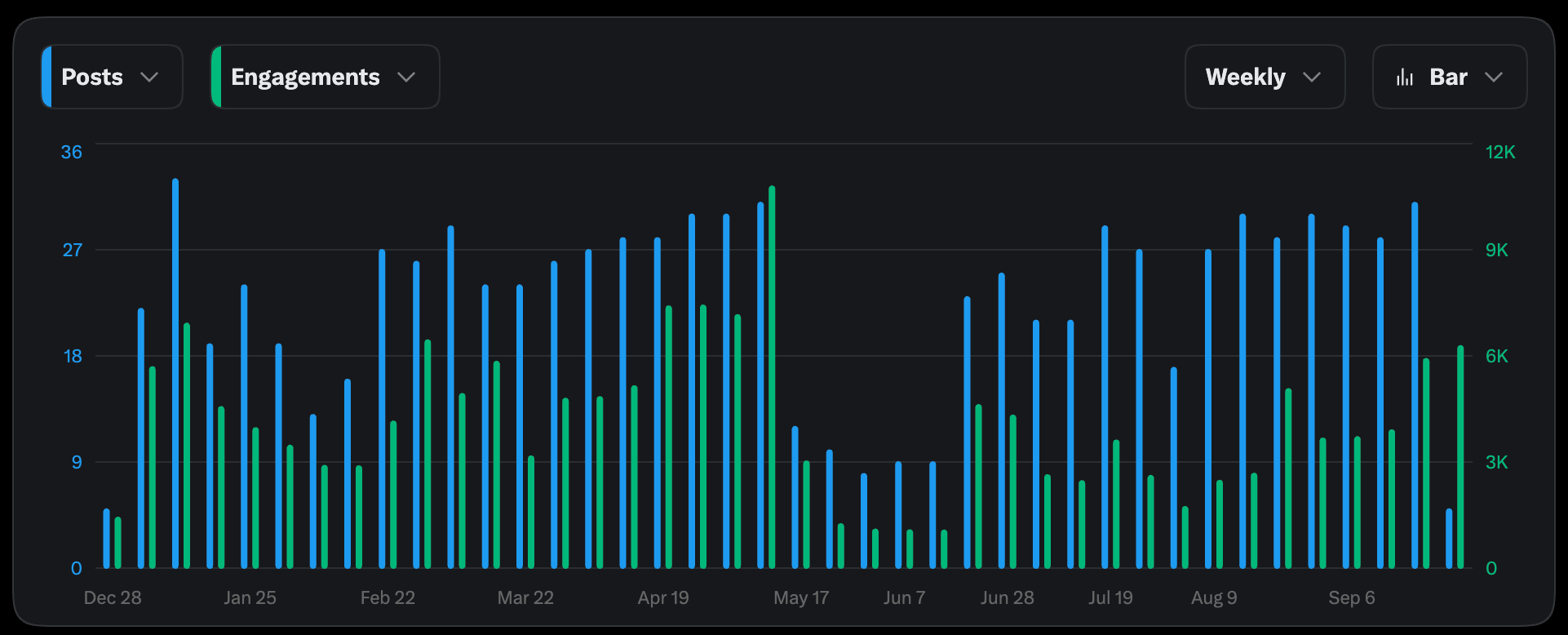1568x635 pixels.
Task: Select the "Jul 19" date label
Action: 1110,597
